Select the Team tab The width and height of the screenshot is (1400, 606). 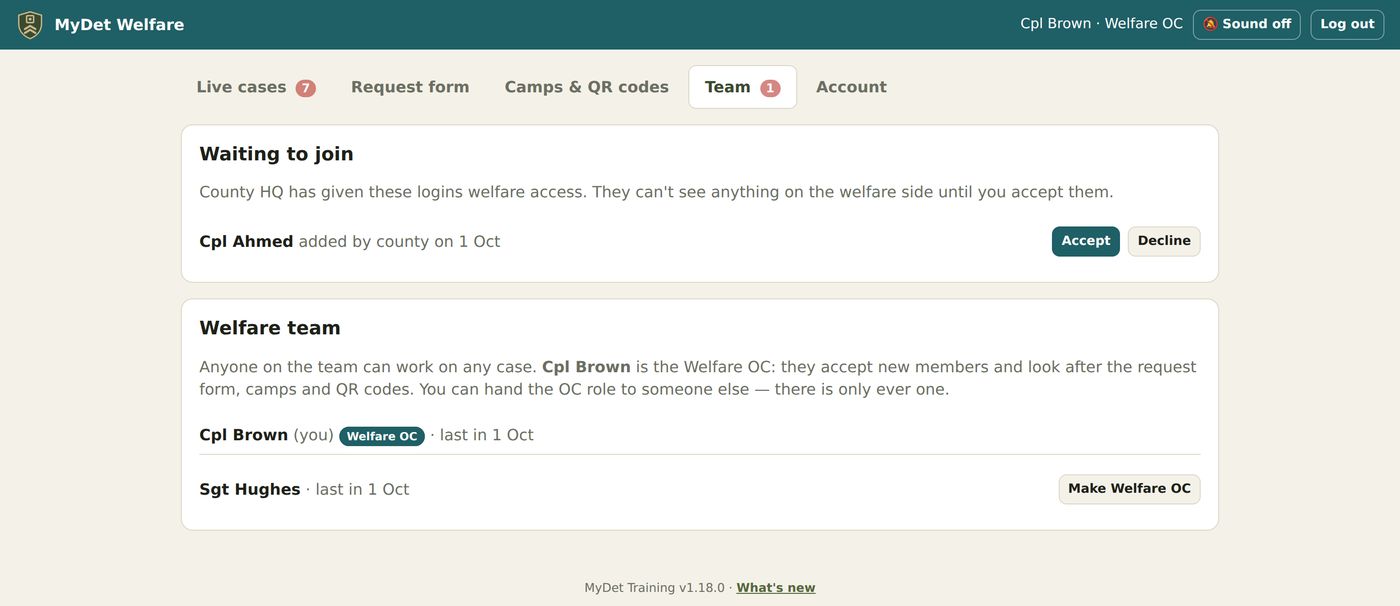tap(742, 87)
